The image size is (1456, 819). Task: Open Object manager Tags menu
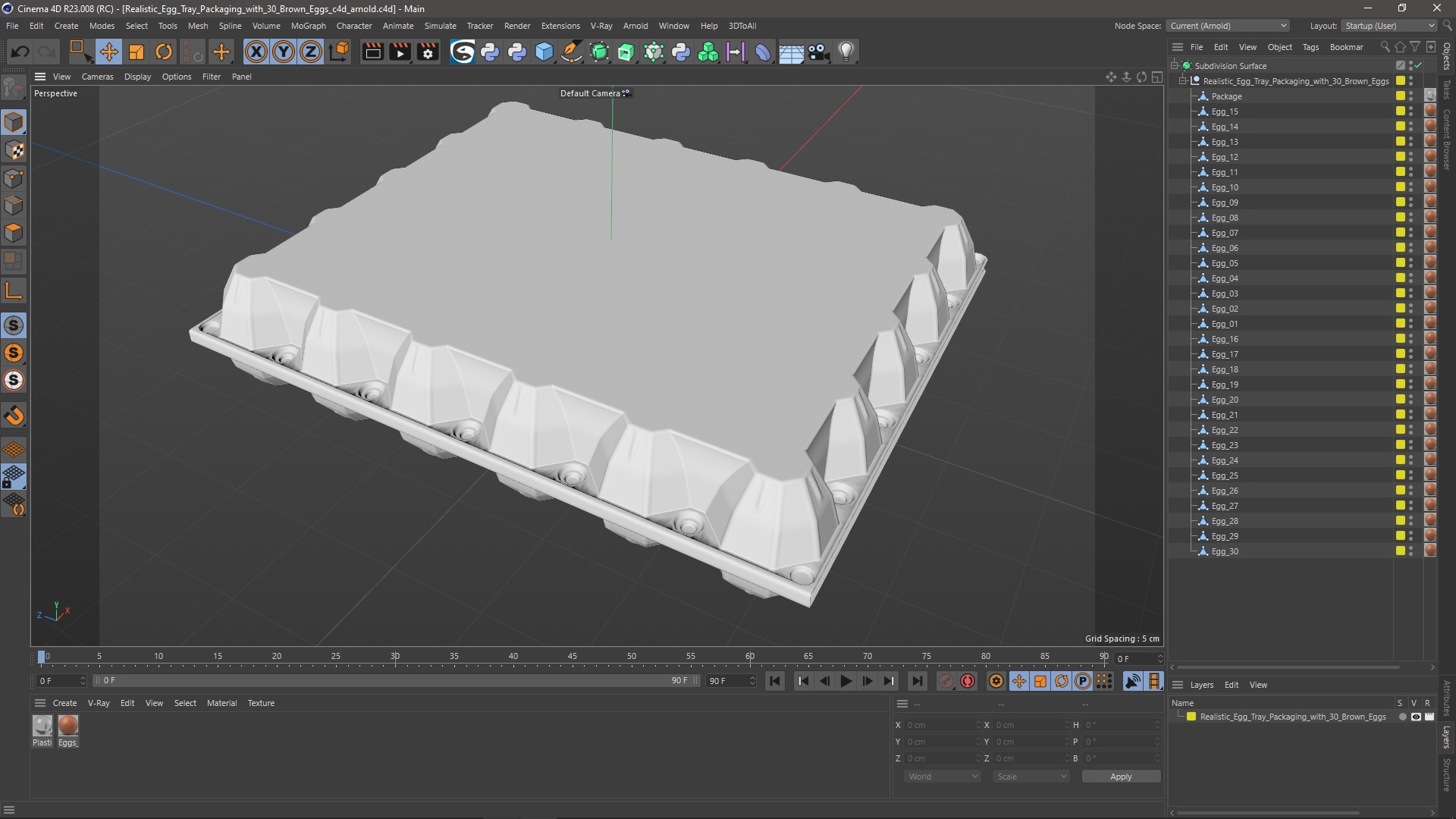[x=1310, y=47]
